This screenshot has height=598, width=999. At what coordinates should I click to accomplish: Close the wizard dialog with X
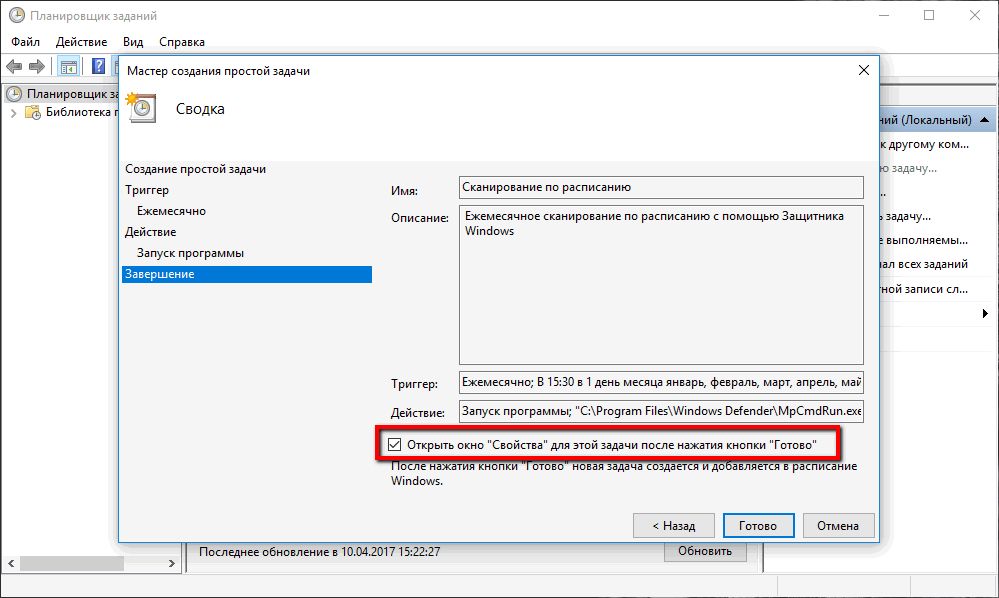864,70
